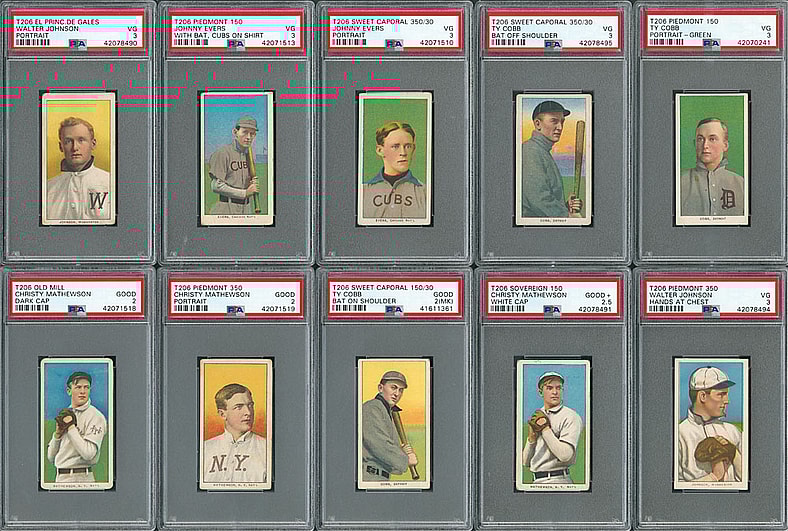This screenshot has height=531, width=788.
Task: Click the Walter Johnson Hands At Chest card
Action: 710,424
